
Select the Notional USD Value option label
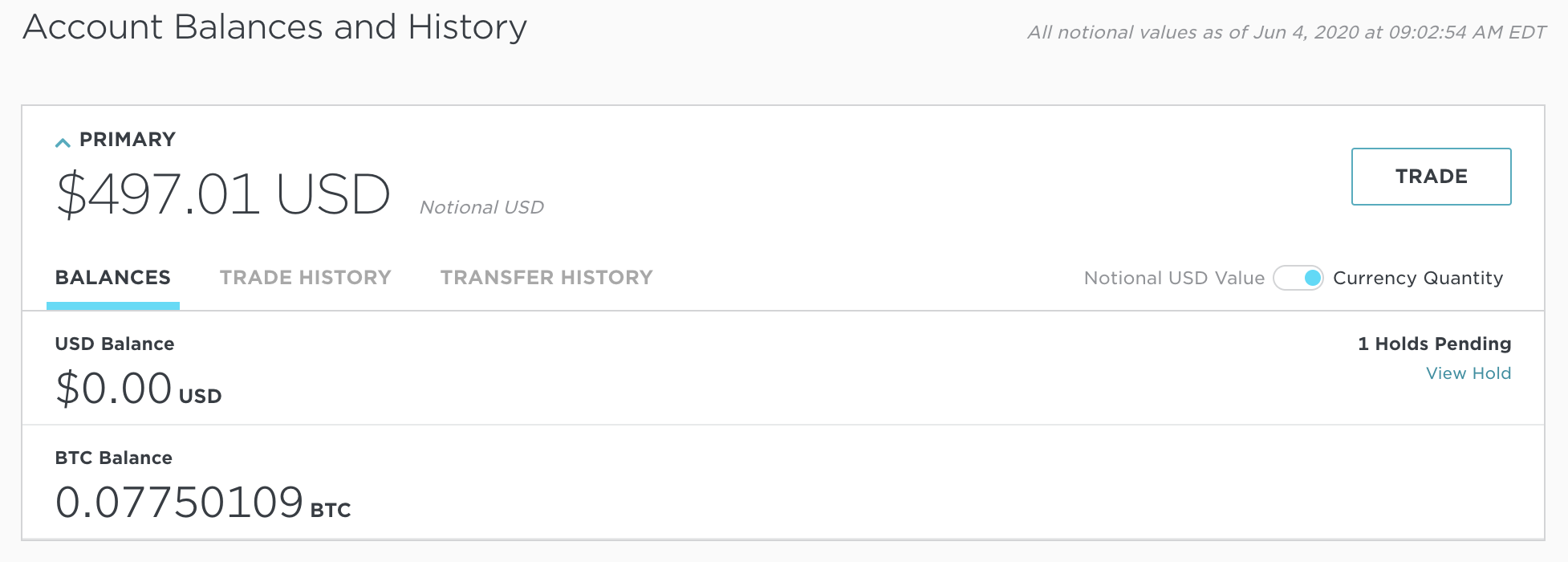click(x=1173, y=279)
